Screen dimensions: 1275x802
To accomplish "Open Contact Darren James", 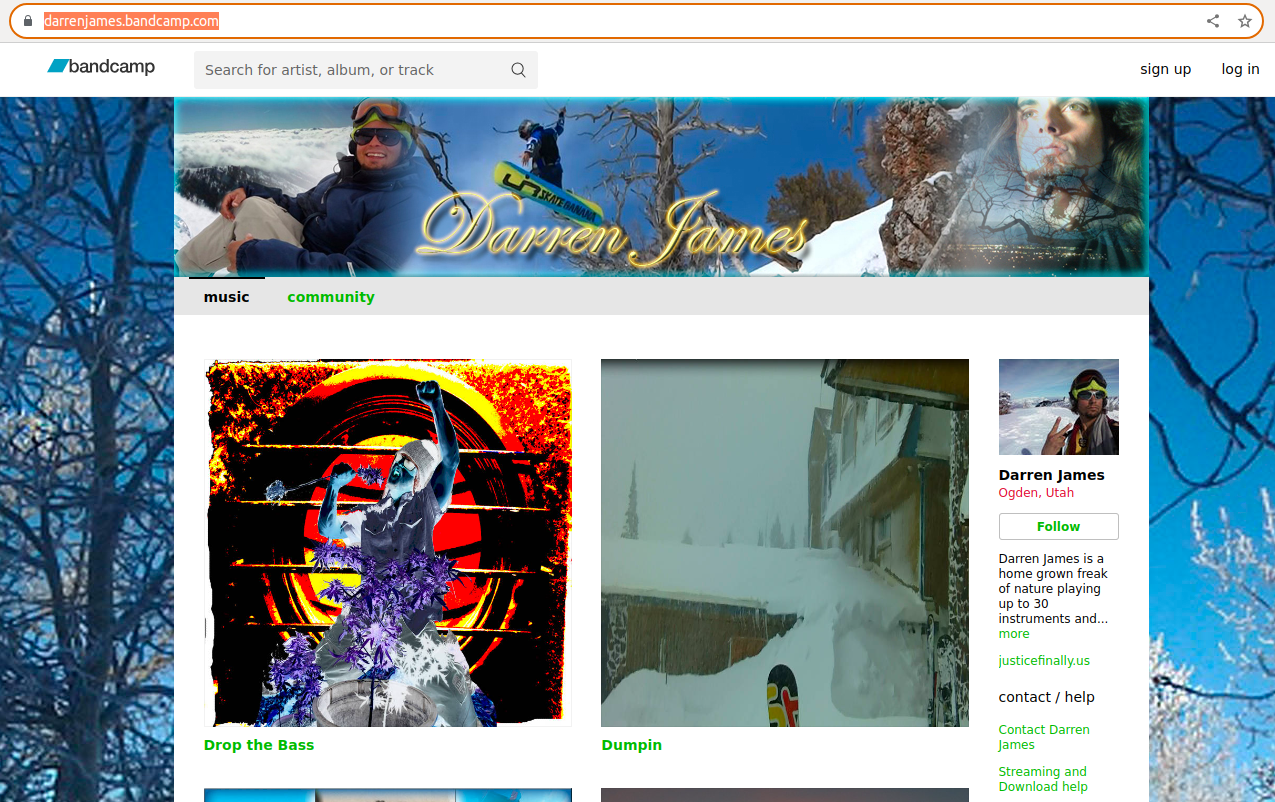I will pos(1044,736).
